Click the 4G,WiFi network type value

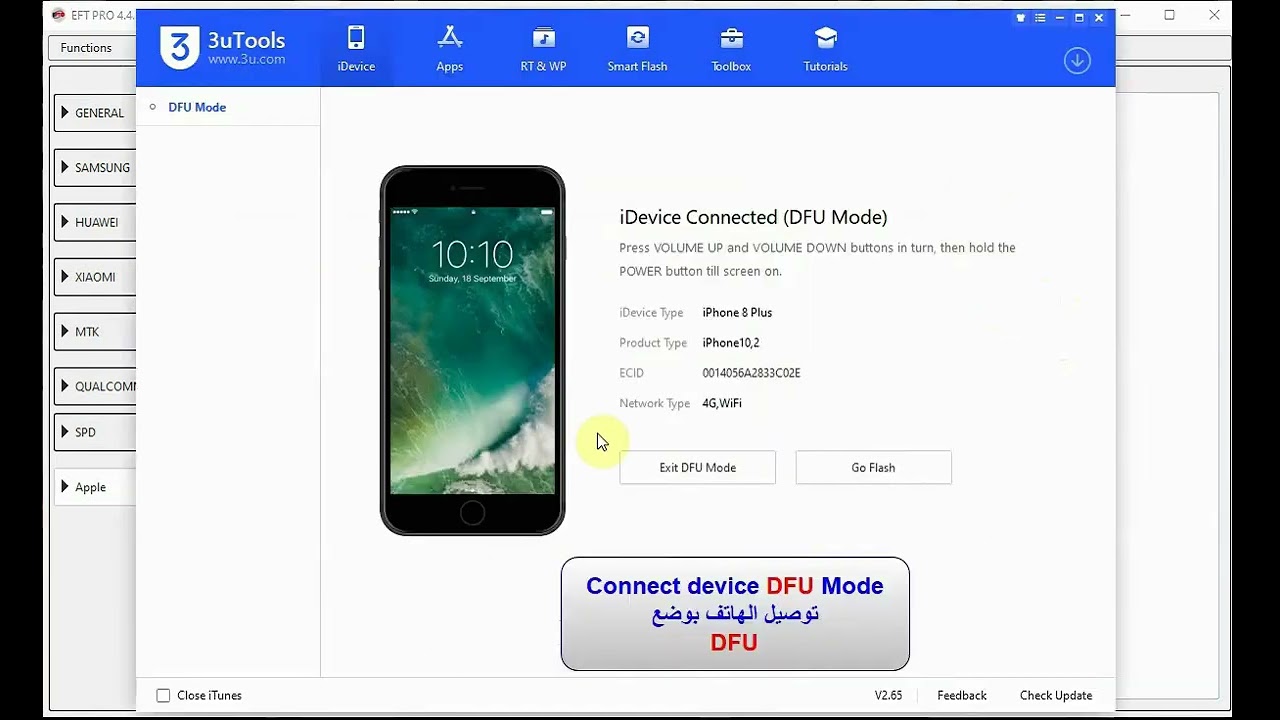722,403
